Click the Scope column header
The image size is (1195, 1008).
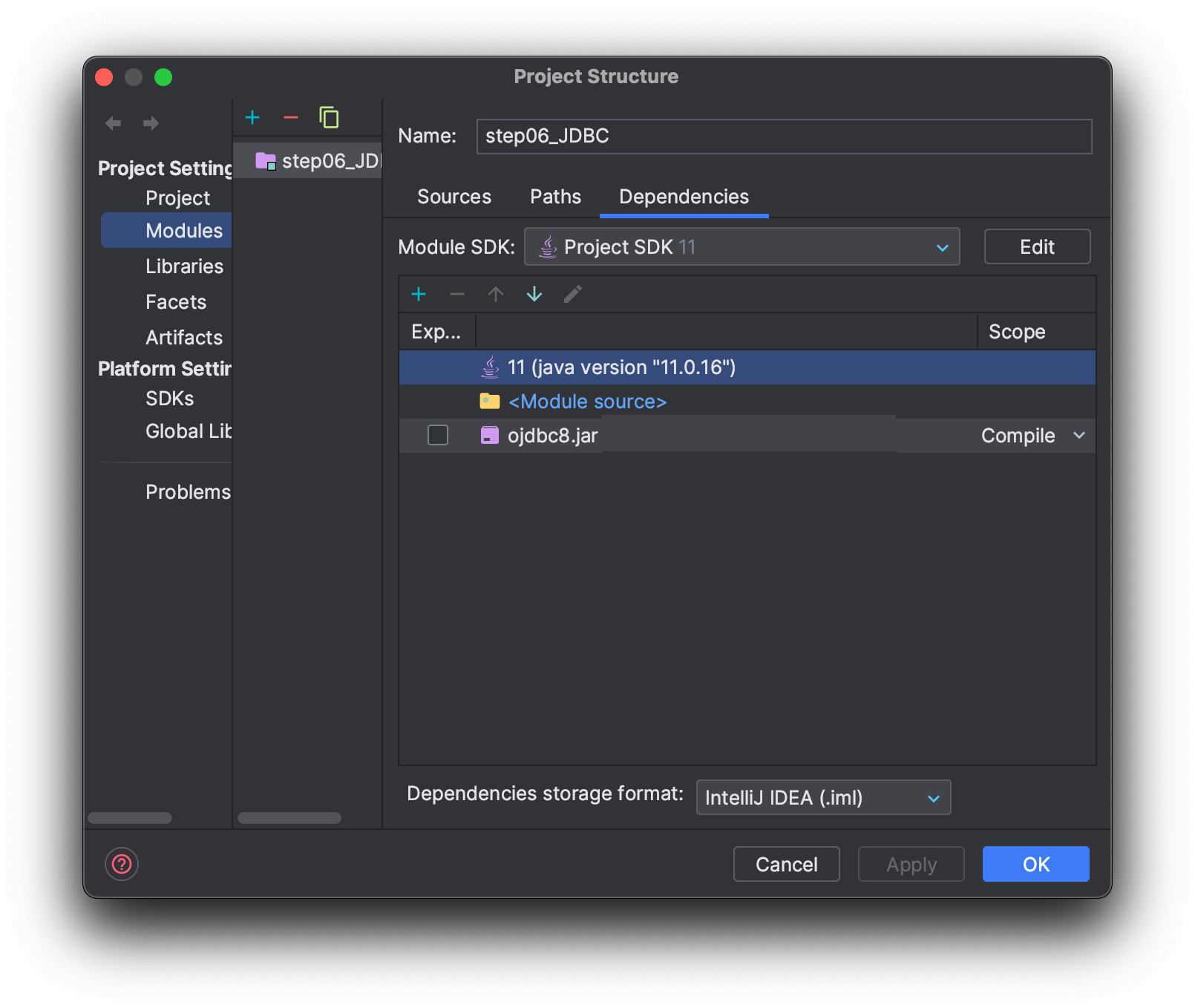[x=1036, y=332]
